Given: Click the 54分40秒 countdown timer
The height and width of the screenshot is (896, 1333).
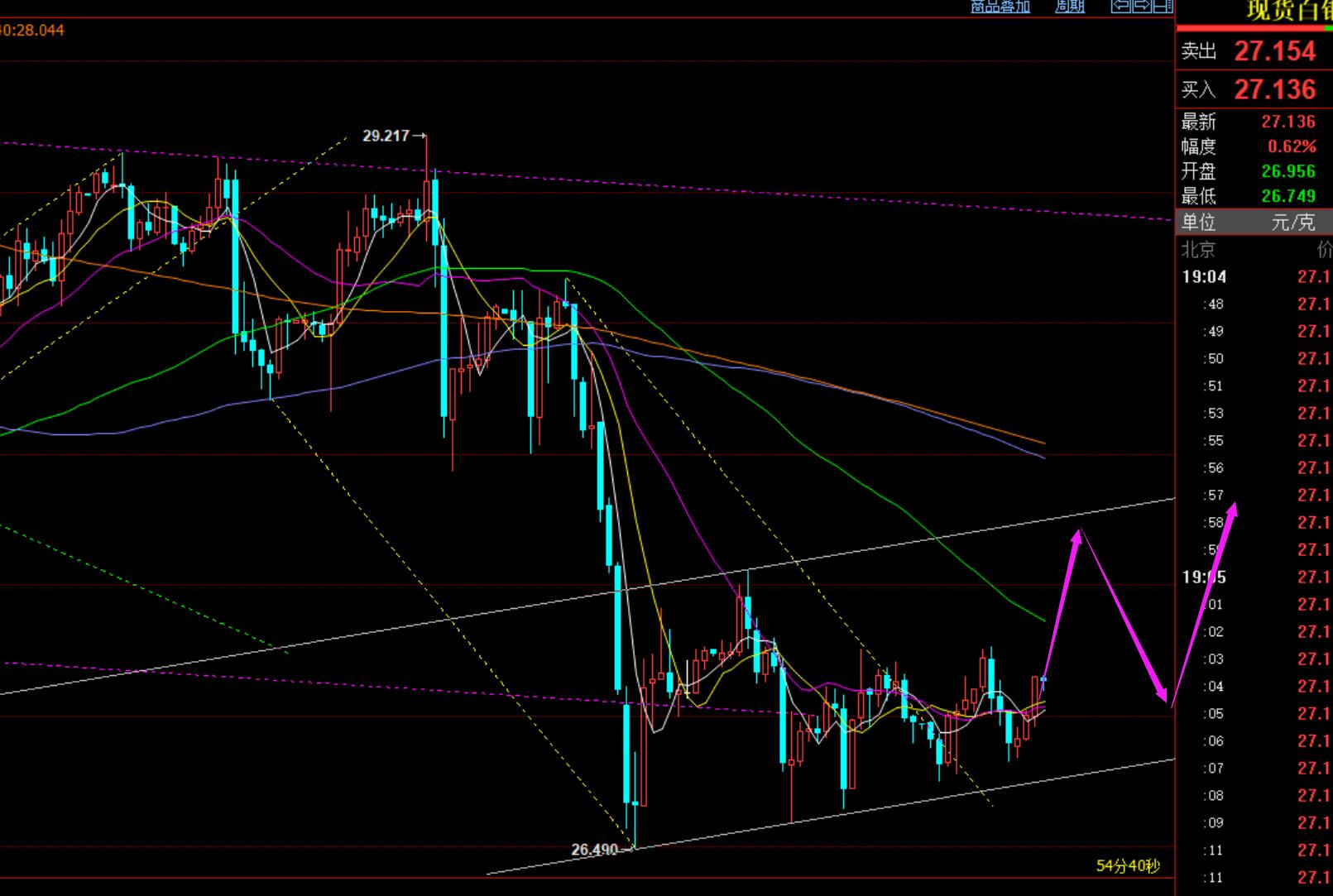Looking at the screenshot, I should pyautogui.click(x=1128, y=866).
